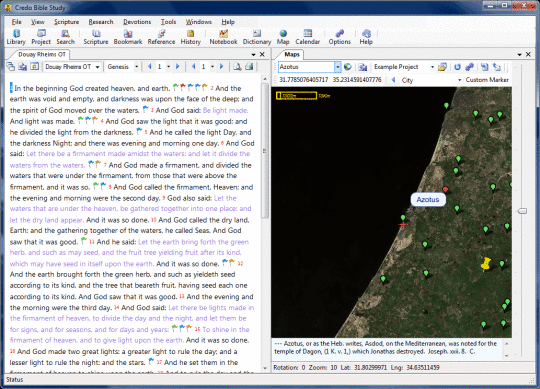Click the second icon in the Douay Rheims toolbar

[23, 66]
